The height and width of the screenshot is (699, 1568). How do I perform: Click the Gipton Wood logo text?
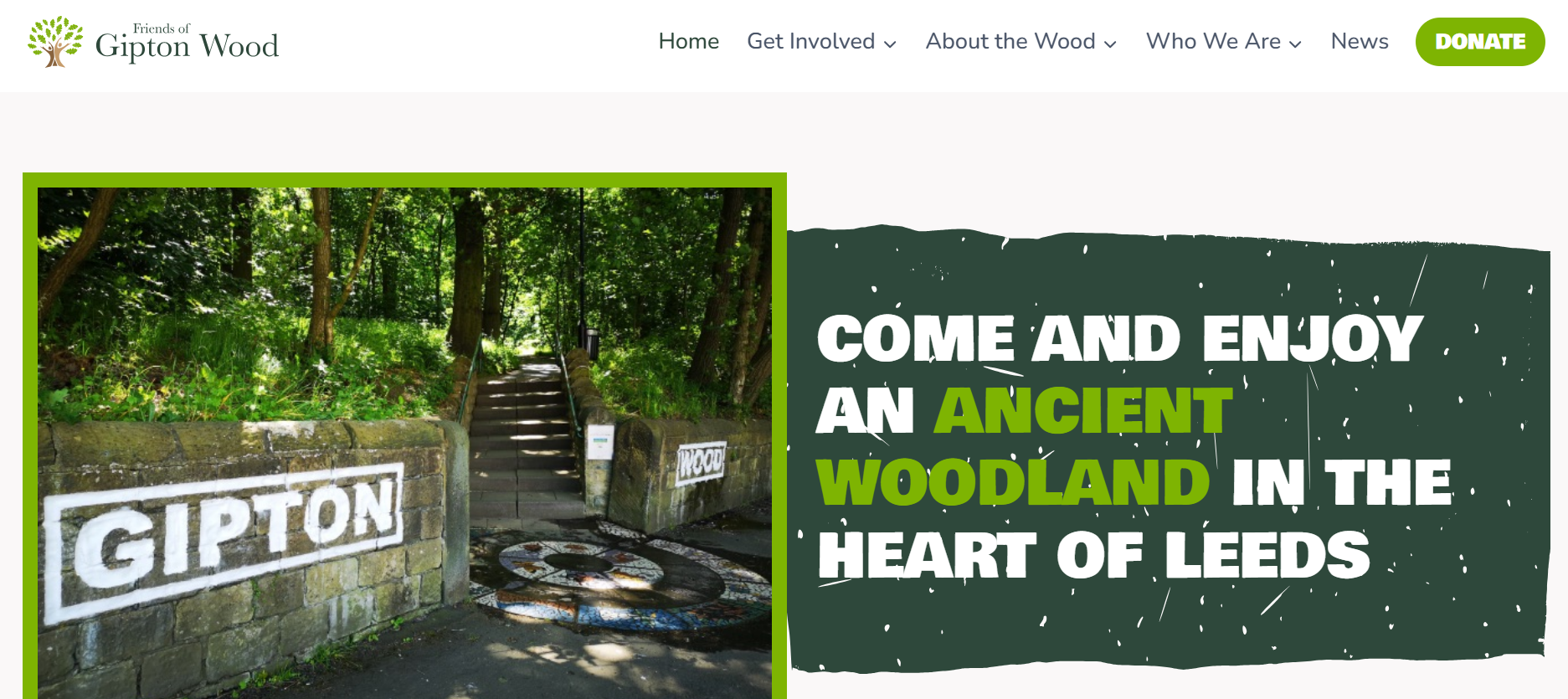pos(187,47)
